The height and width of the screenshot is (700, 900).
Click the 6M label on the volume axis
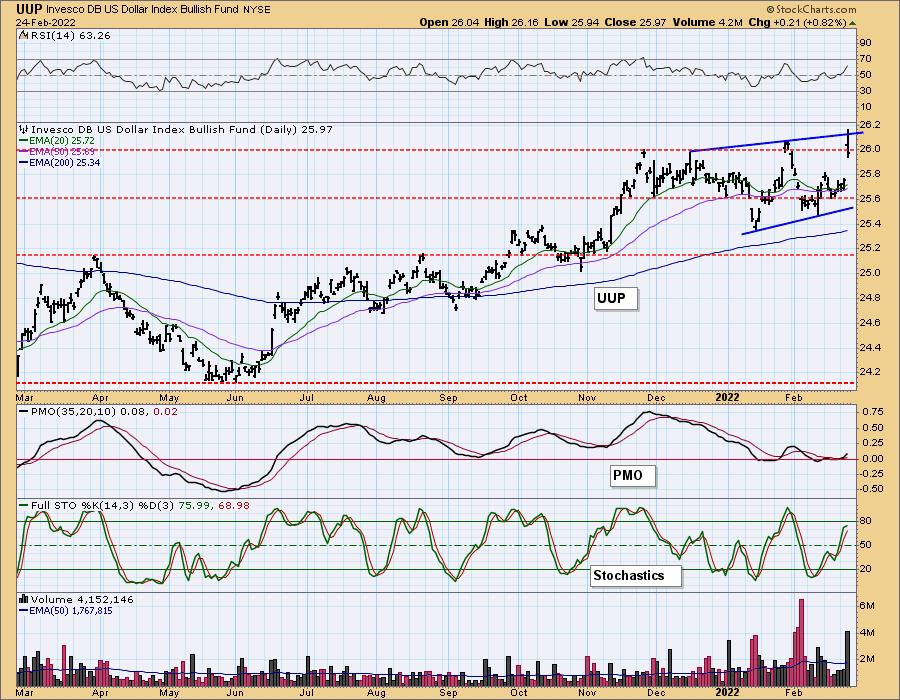[x=867, y=606]
